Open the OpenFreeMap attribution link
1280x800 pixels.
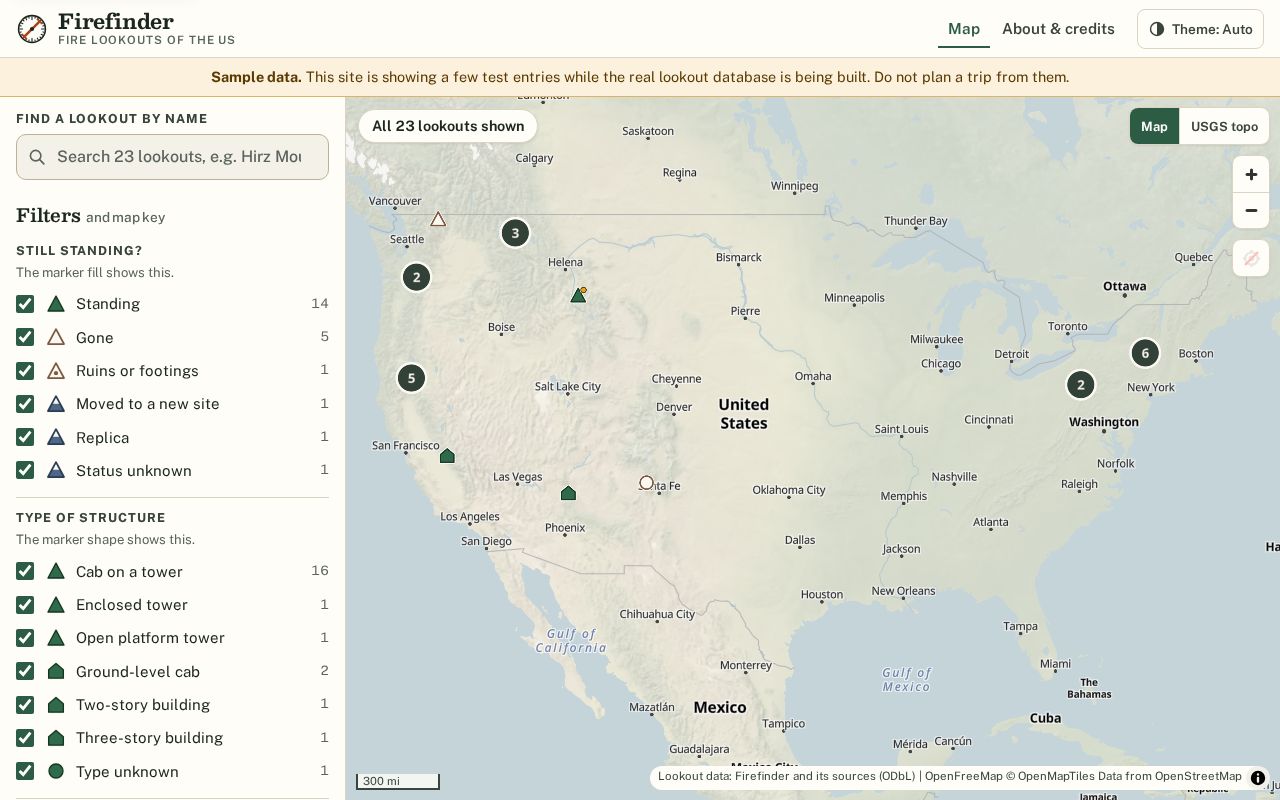point(963,776)
